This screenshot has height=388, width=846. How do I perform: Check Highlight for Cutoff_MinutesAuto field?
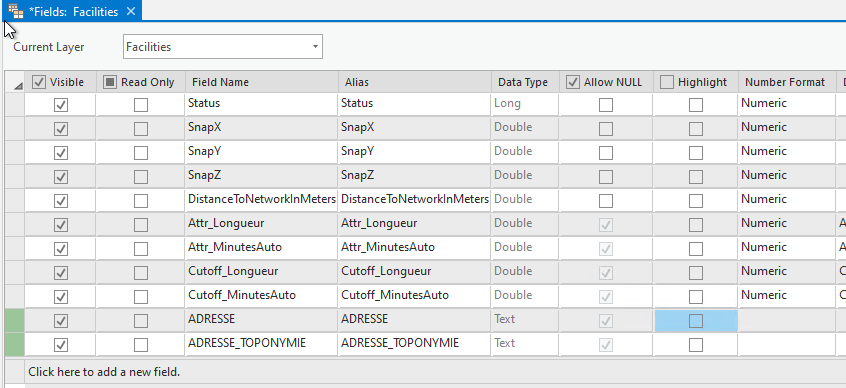696,296
